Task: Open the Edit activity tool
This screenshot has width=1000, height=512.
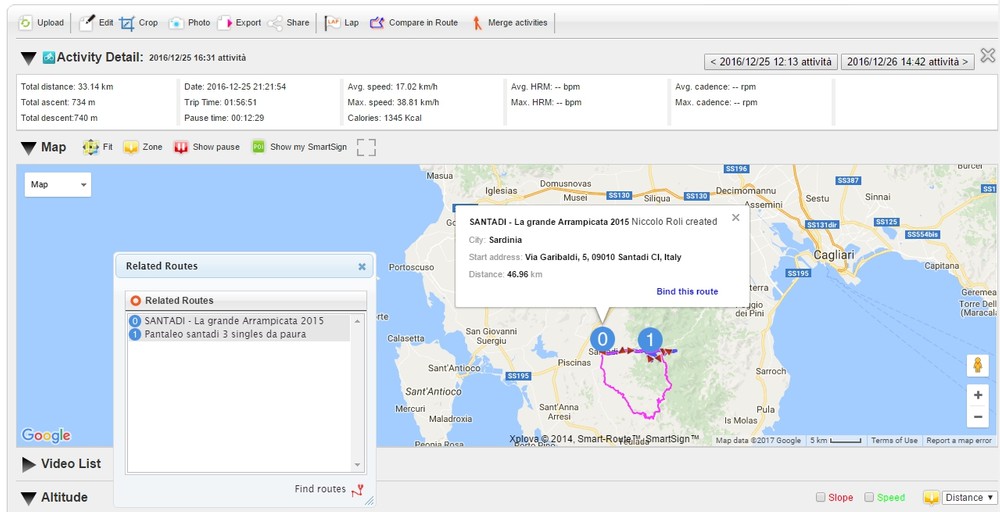Action: 96,23
